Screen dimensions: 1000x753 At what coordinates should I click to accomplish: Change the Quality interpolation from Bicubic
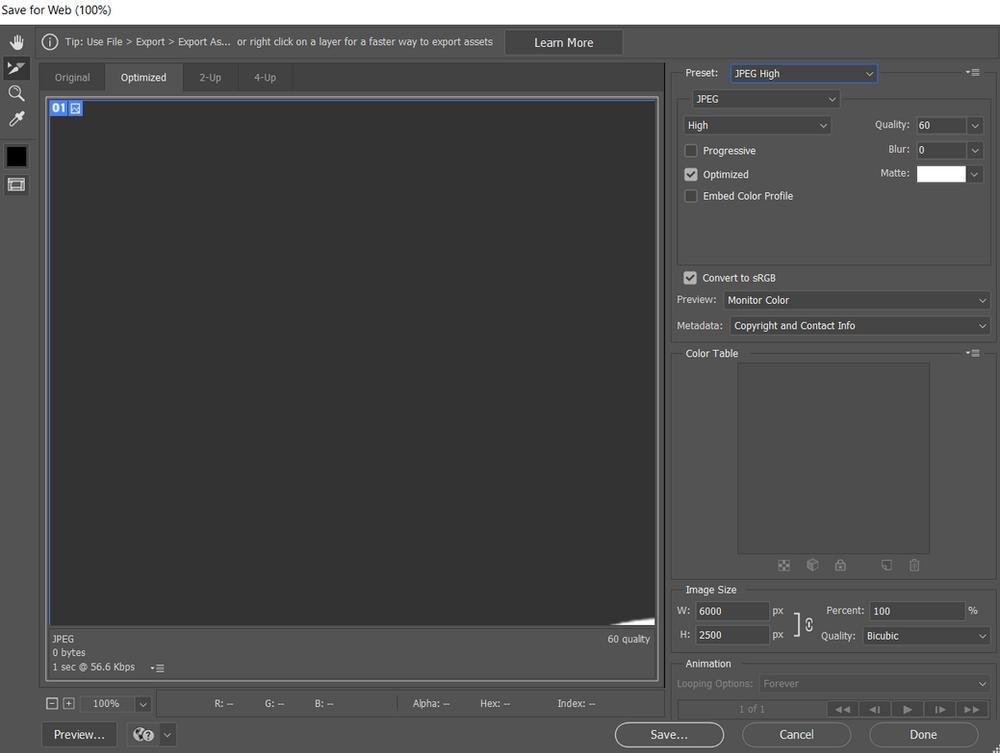[926, 635]
